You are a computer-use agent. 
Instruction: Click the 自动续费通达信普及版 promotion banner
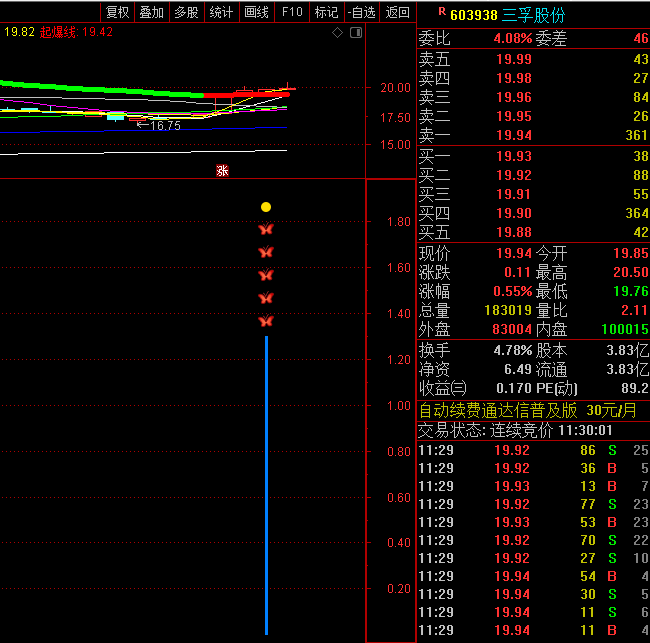pos(498,410)
